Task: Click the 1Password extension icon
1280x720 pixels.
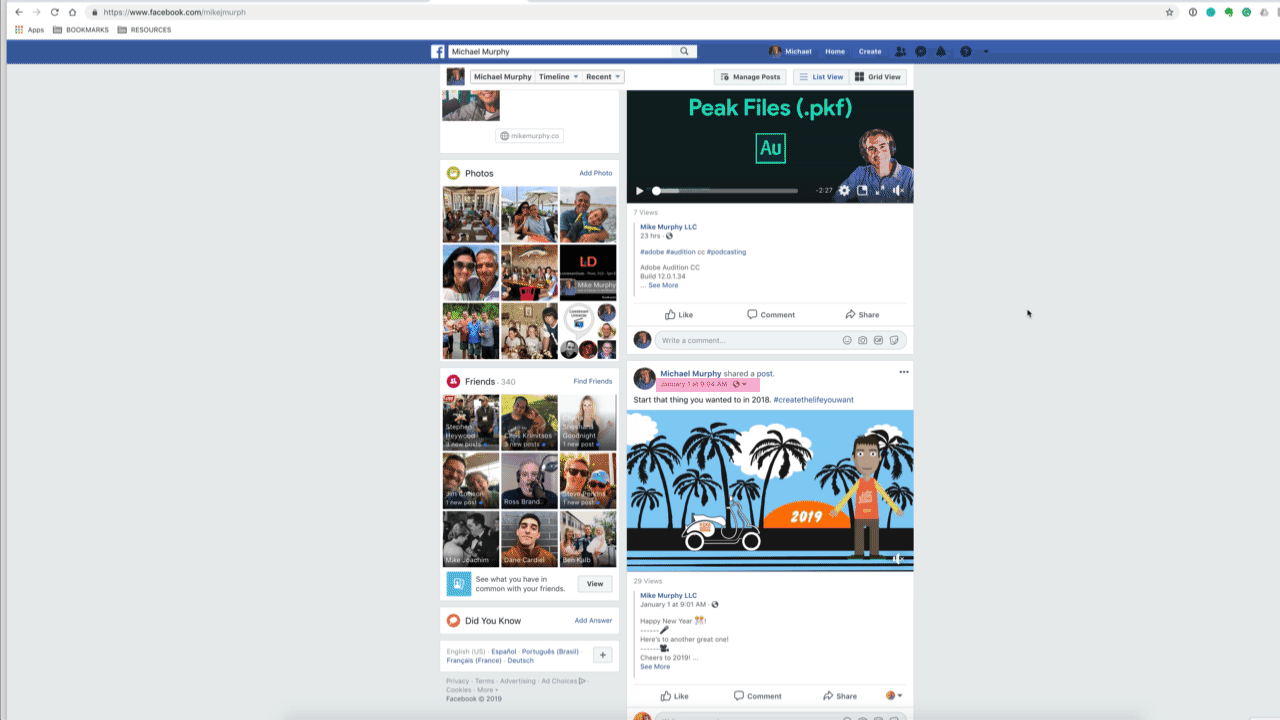Action: pyautogui.click(x=1193, y=12)
